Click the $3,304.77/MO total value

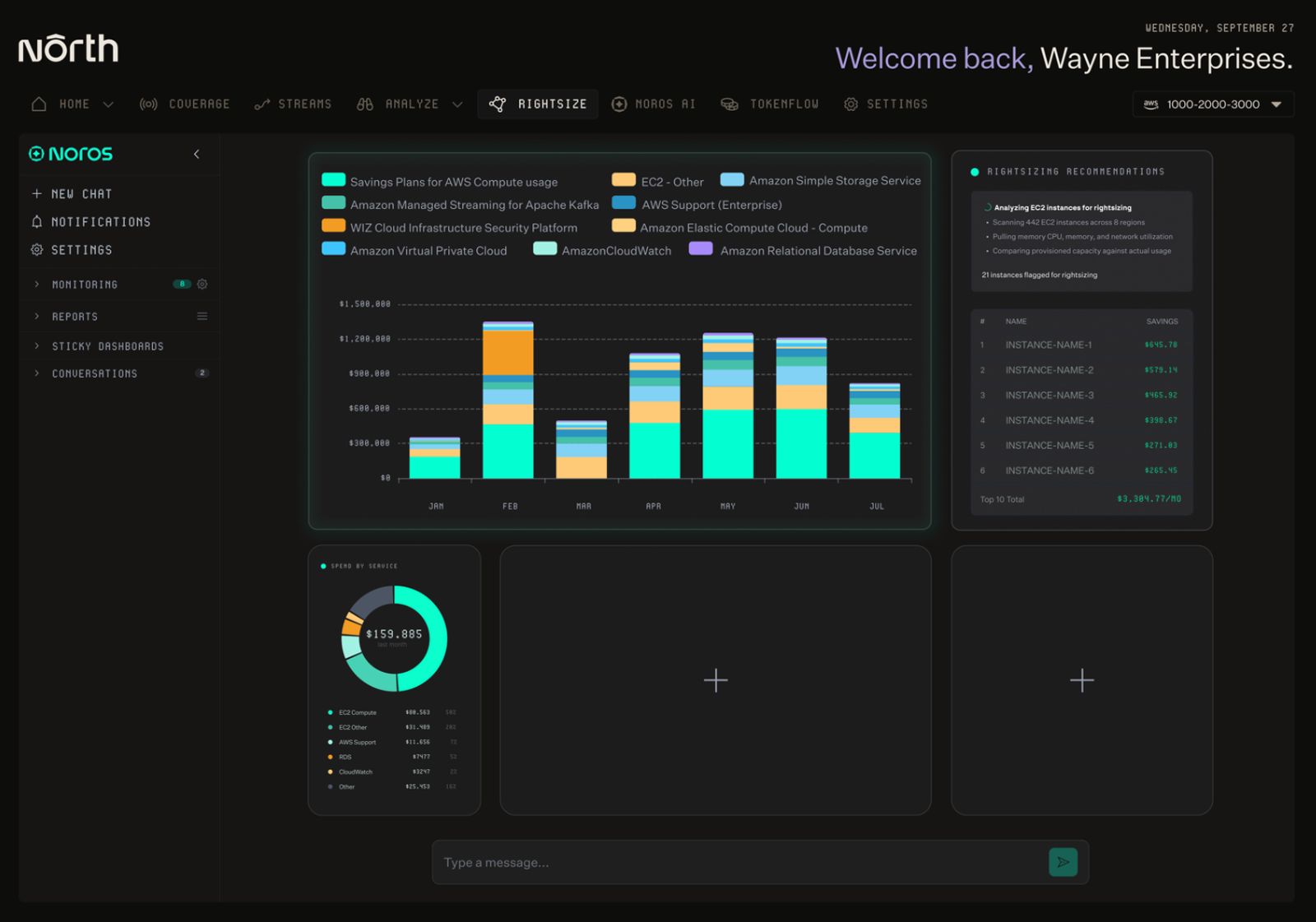click(1149, 499)
